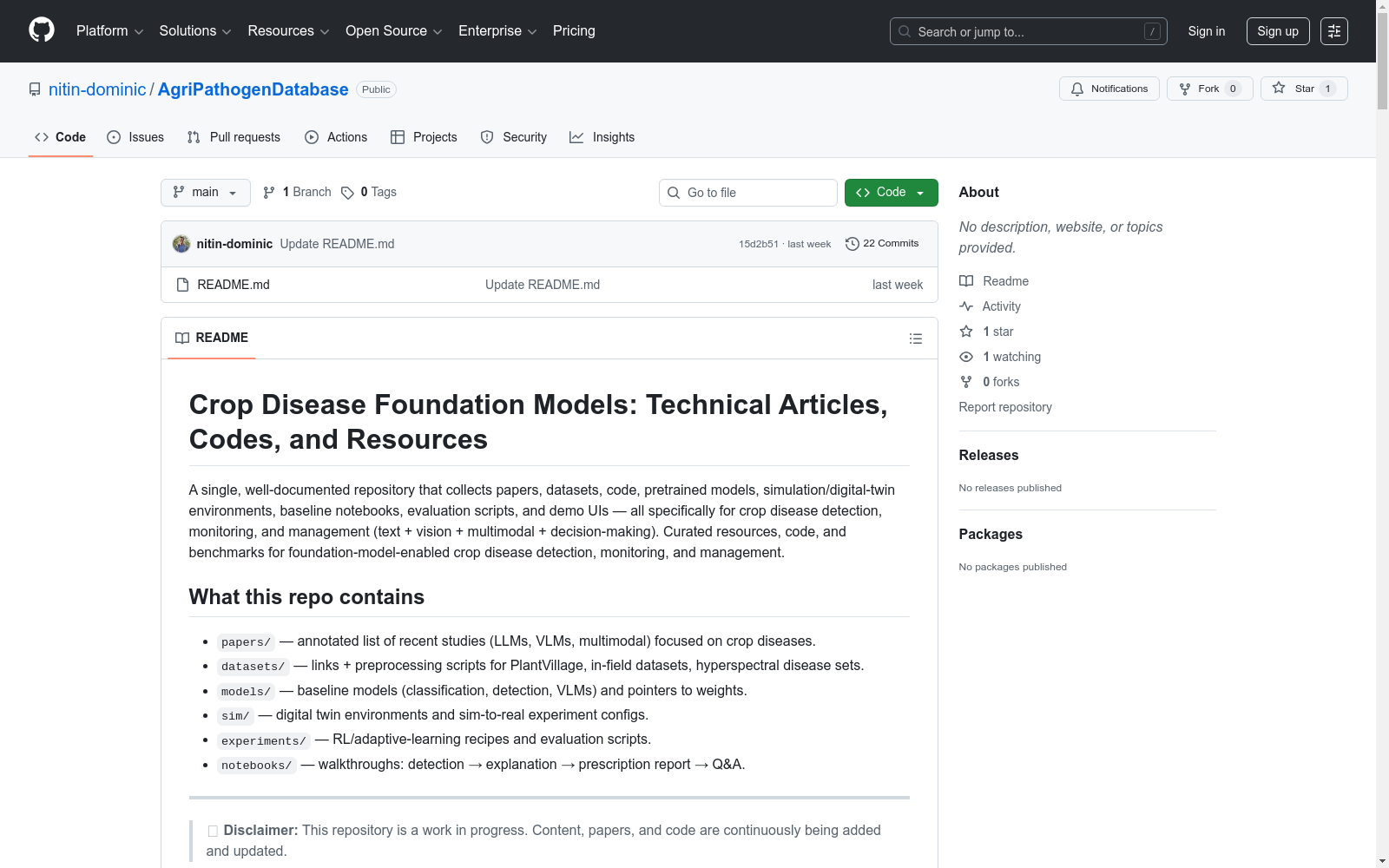Open commit 15d2b51 link

pos(759,244)
